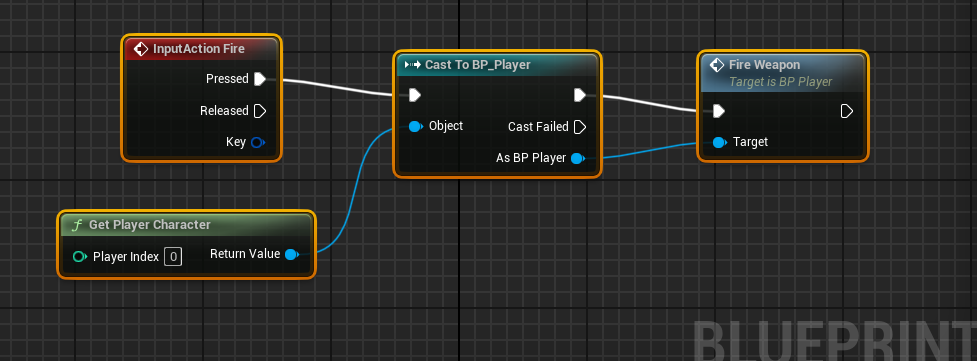Click the Fire Weapon function icon
The width and height of the screenshot is (977, 361).
pos(717,65)
